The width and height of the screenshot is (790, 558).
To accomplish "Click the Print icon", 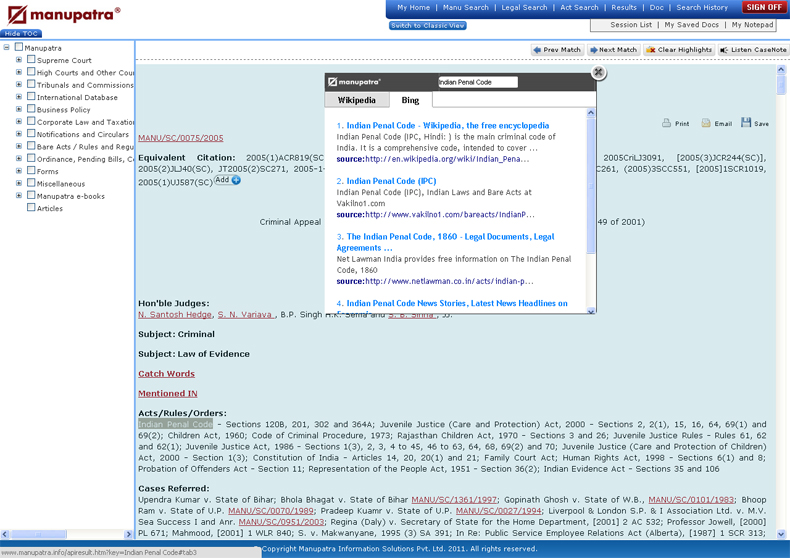I will (666, 123).
